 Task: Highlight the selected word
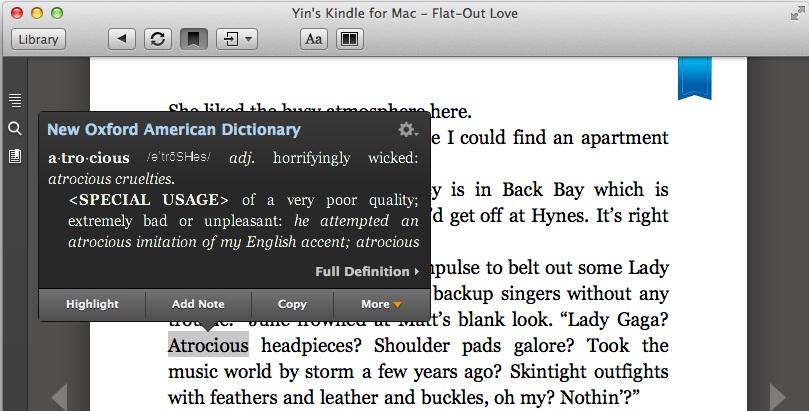pos(92,304)
